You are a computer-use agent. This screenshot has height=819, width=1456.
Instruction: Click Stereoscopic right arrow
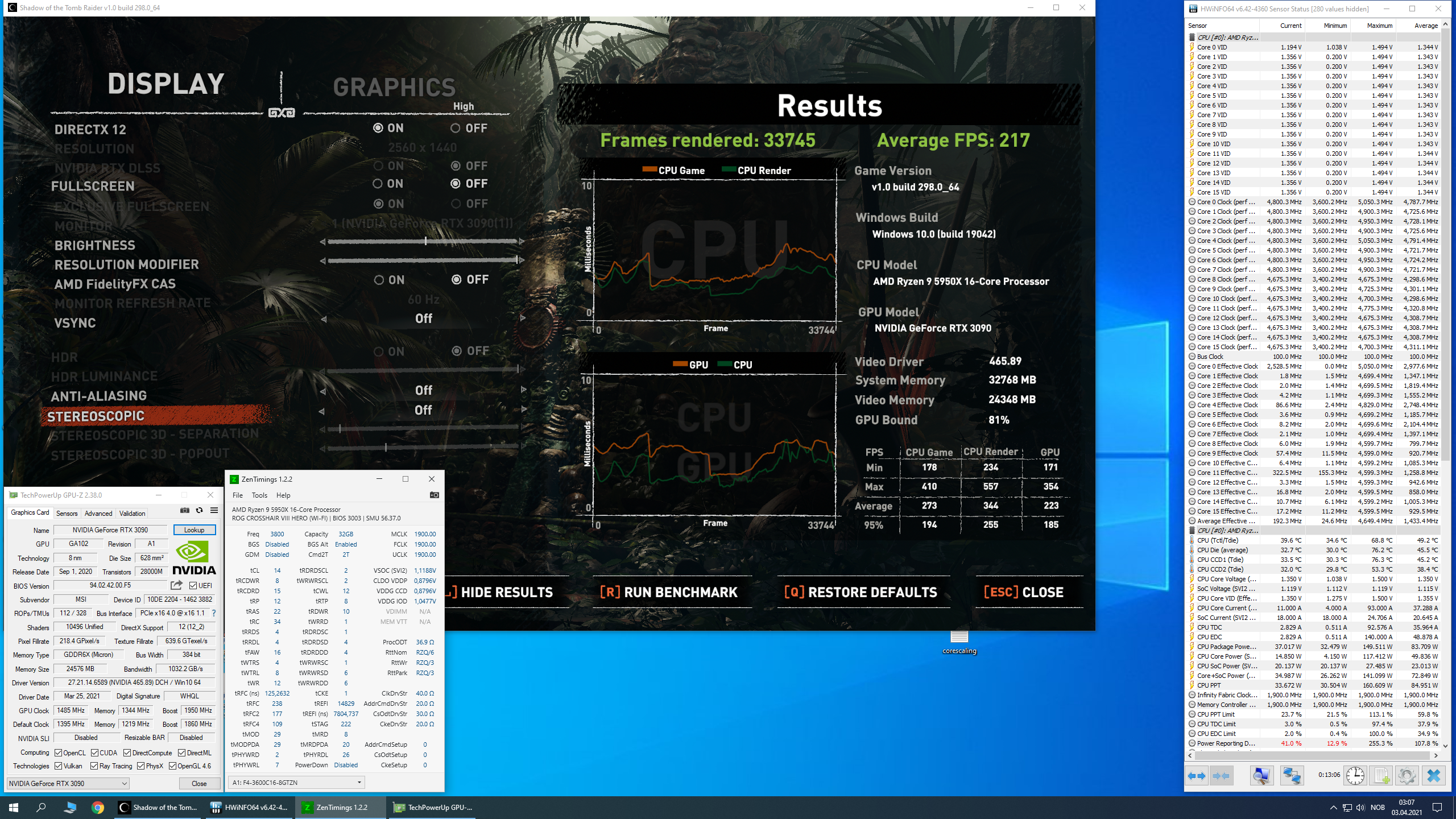click(524, 409)
